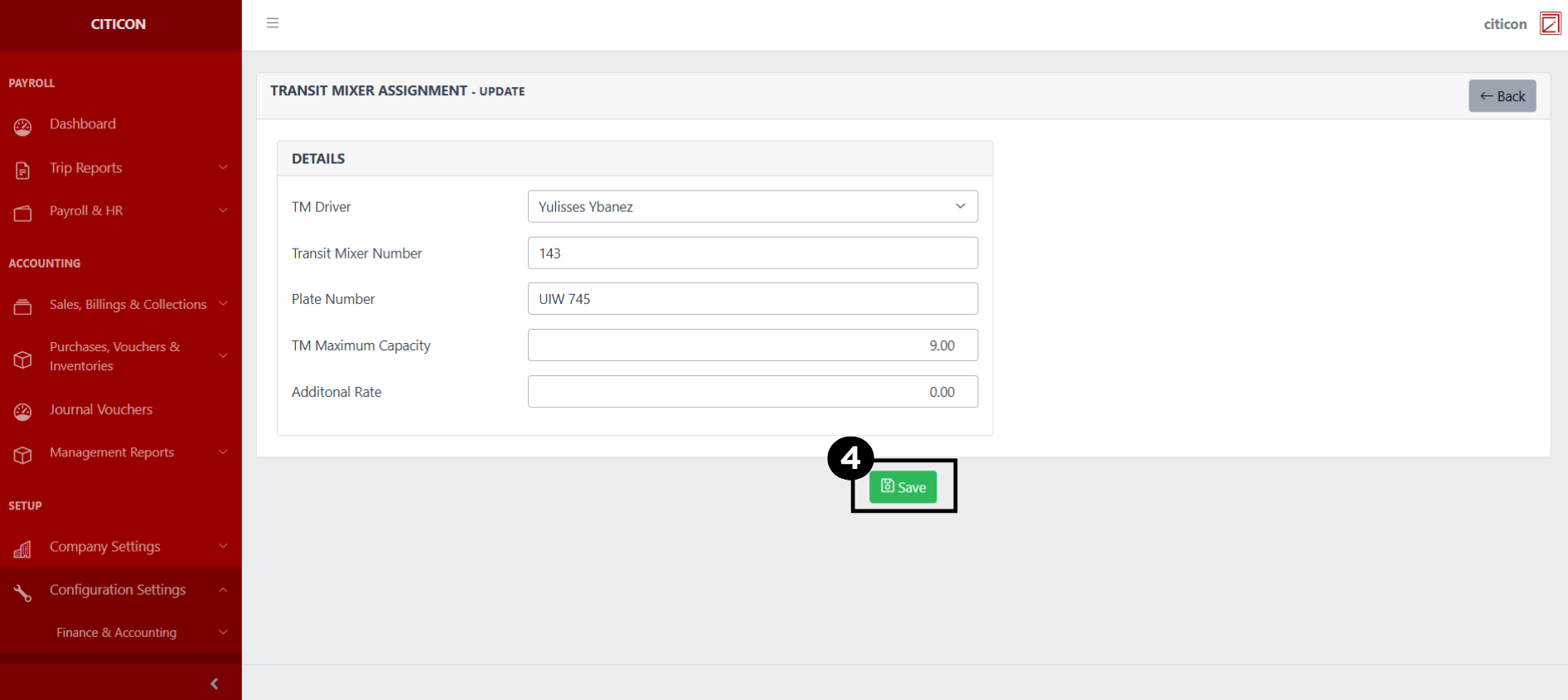Click the citicon user profile icon
This screenshot has width=1568, height=700.
pos(1550,24)
